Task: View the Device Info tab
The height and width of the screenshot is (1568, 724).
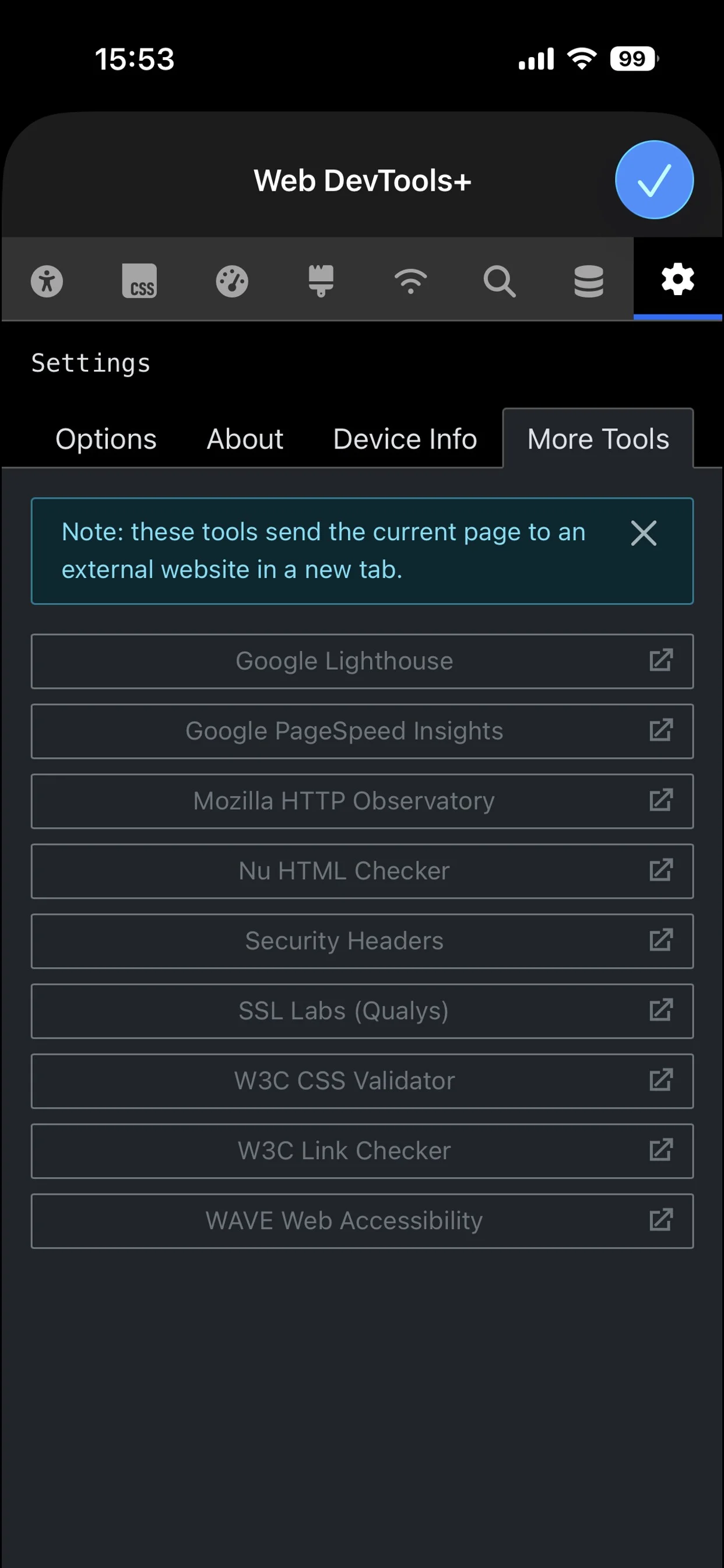Action: pos(404,439)
